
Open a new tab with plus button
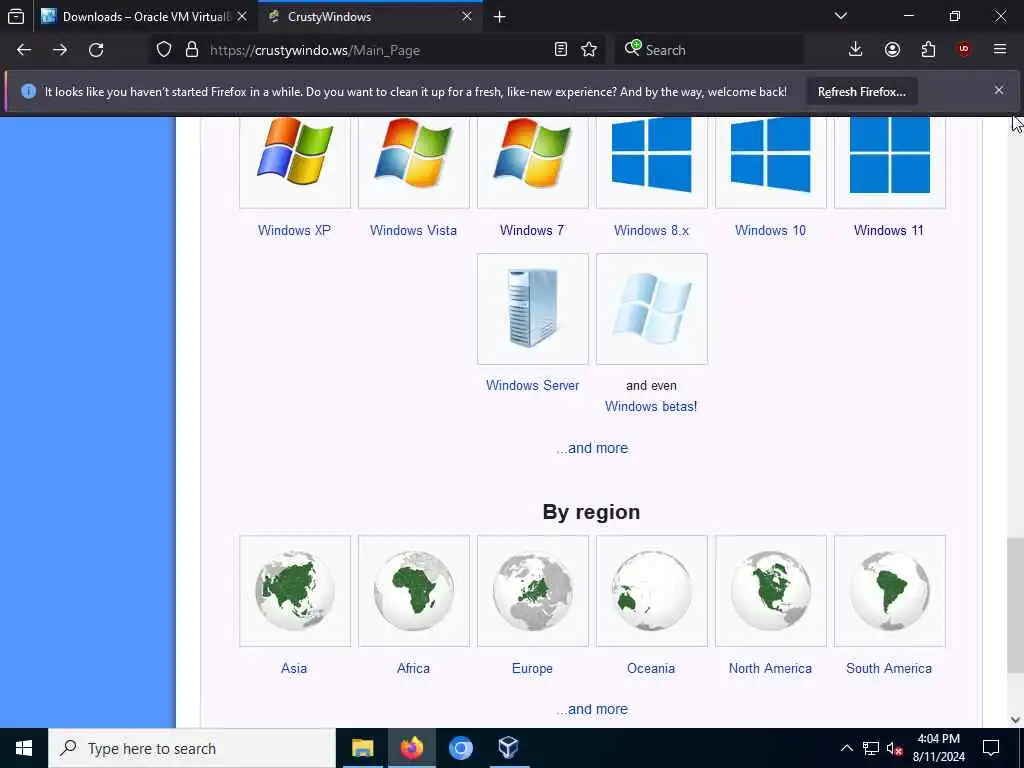coord(500,17)
